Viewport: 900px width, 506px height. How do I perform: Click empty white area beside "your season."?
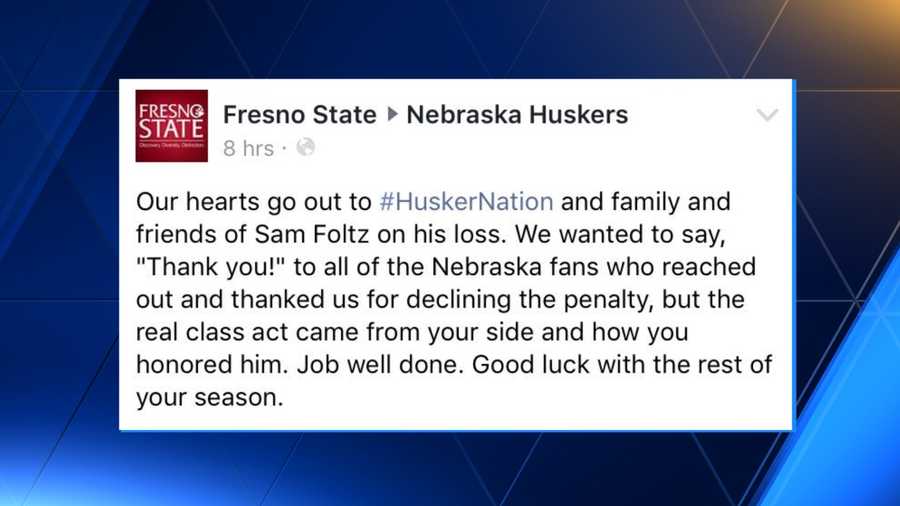(534, 398)
